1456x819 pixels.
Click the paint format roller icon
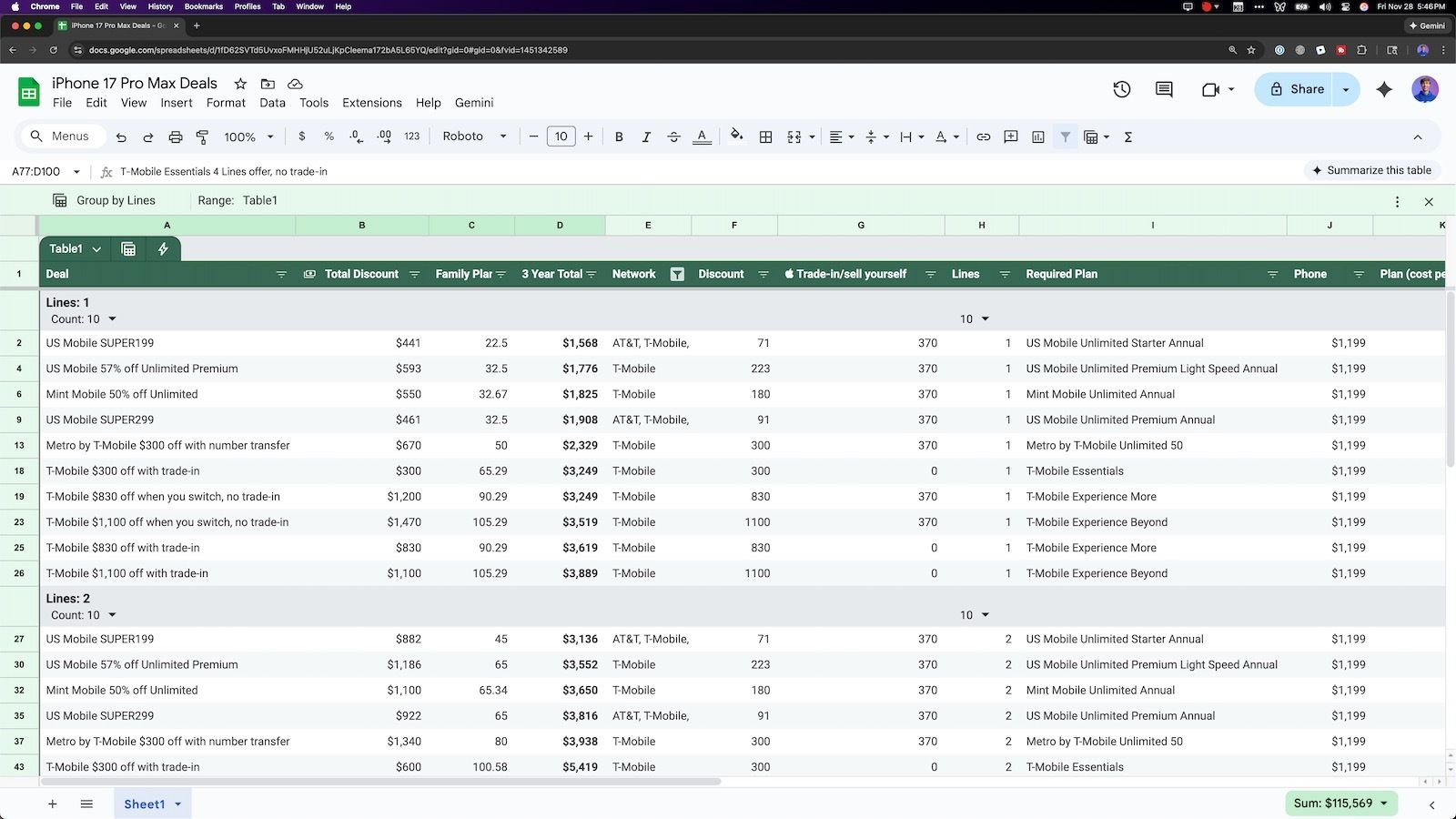coord(202,137)
